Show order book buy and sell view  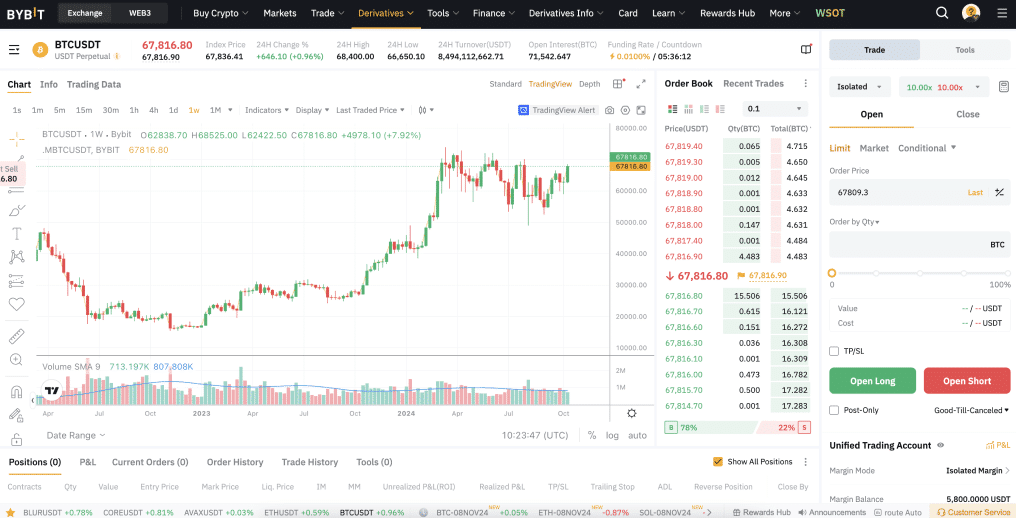click(672, 109)
